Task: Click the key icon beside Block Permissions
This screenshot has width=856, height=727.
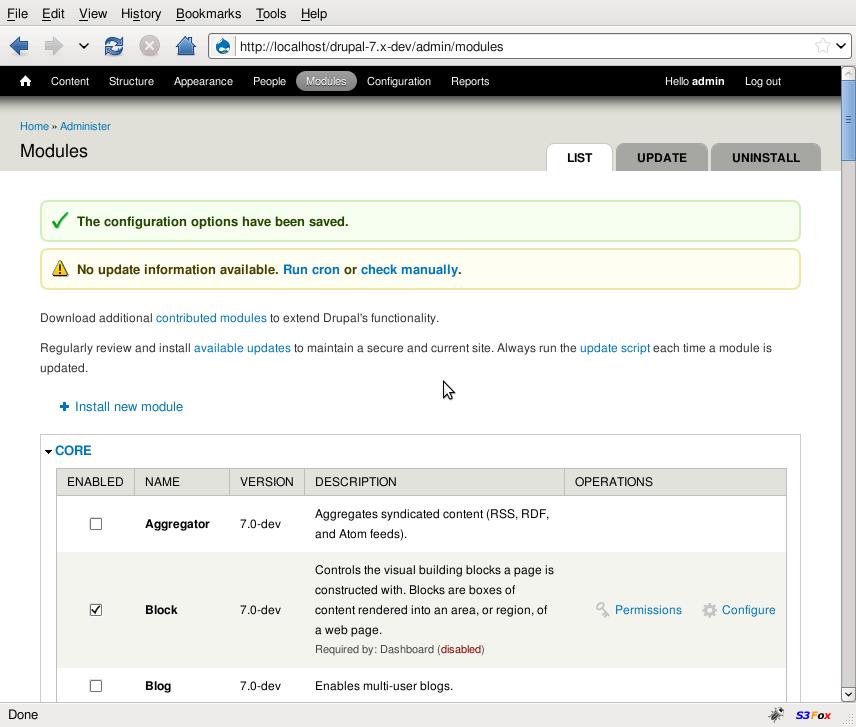Action: (602, 610)
